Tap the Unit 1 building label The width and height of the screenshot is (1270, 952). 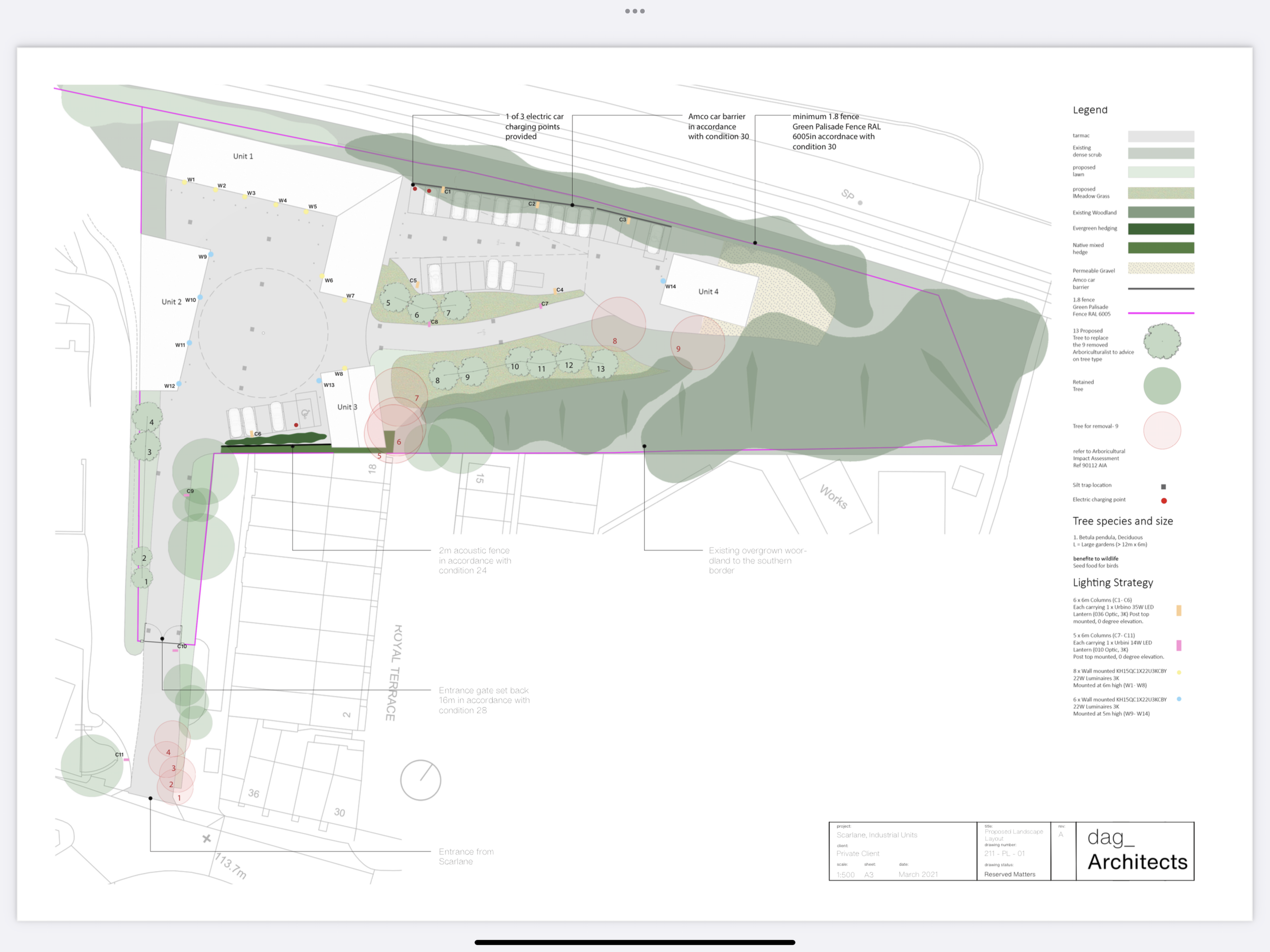coord(243,156)
